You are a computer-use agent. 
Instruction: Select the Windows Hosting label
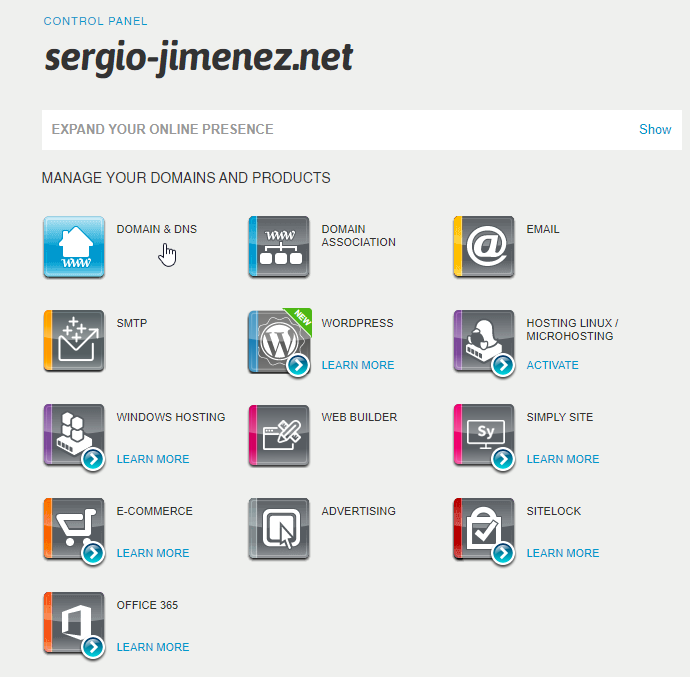click(x=171, y=417)
